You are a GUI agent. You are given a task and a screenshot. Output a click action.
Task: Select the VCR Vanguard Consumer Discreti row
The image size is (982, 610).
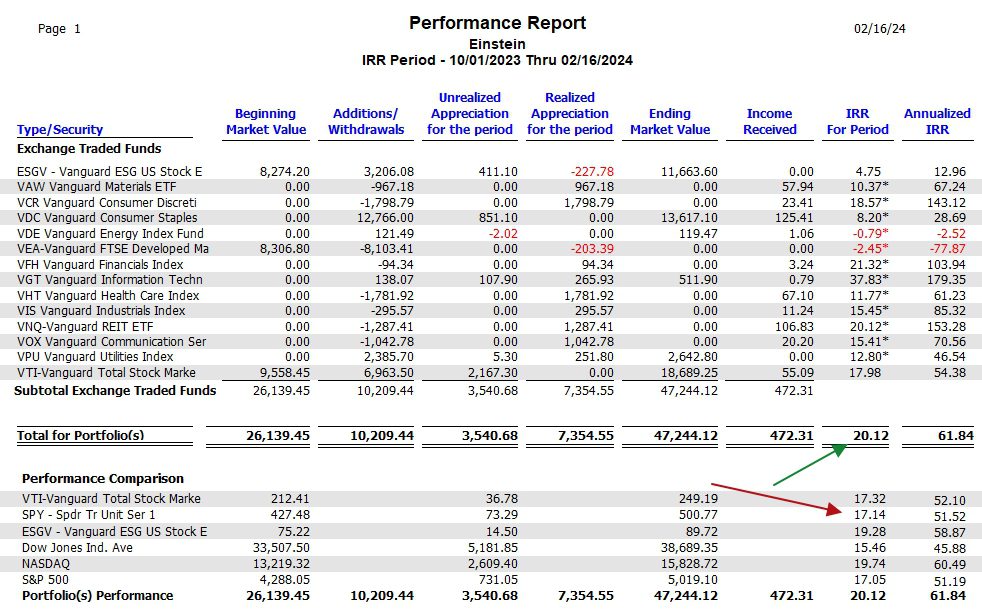[491, 202]
